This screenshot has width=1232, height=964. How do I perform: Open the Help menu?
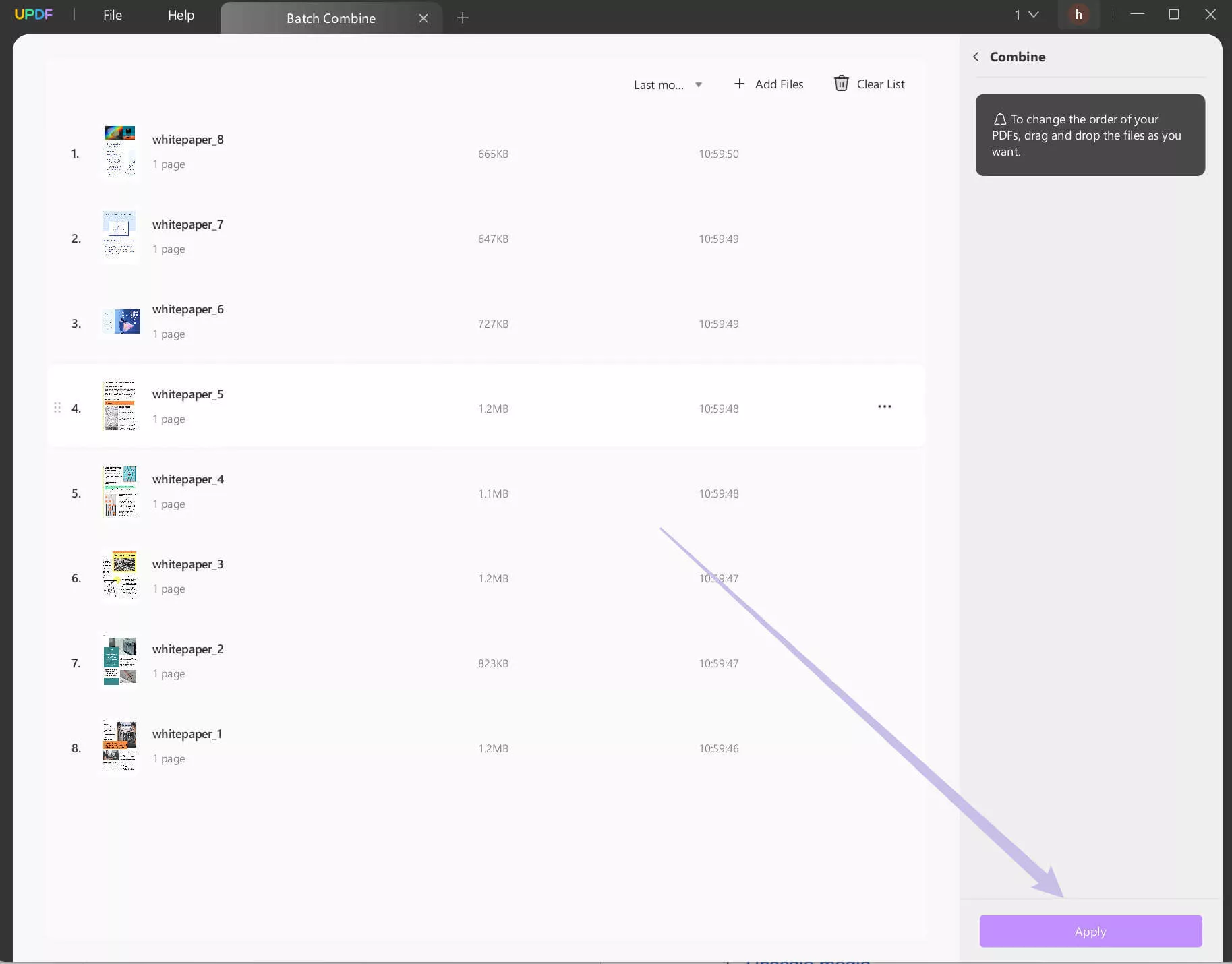coord(181,15)
